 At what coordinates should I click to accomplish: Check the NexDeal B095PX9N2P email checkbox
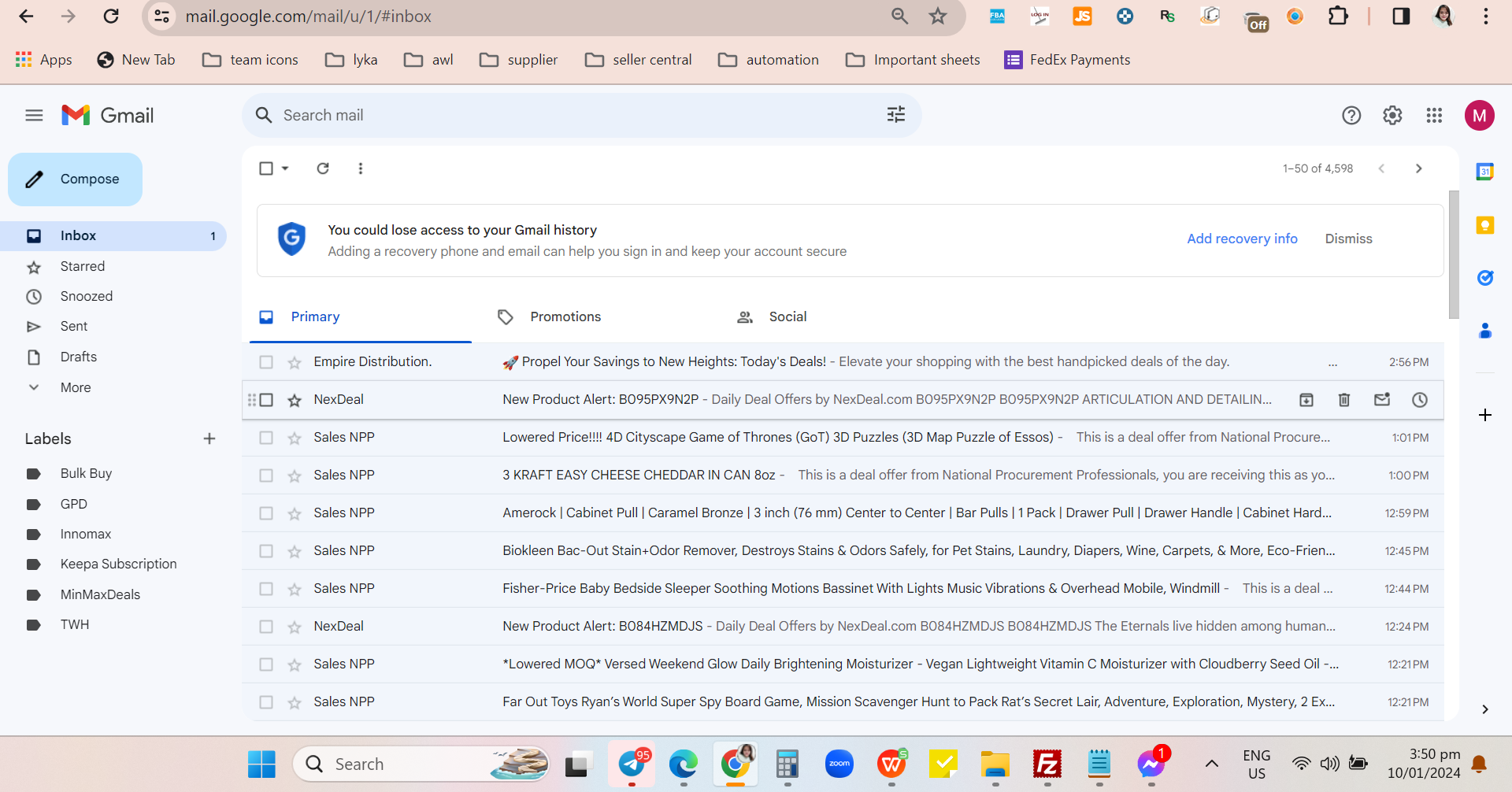[x=266, y=400]
